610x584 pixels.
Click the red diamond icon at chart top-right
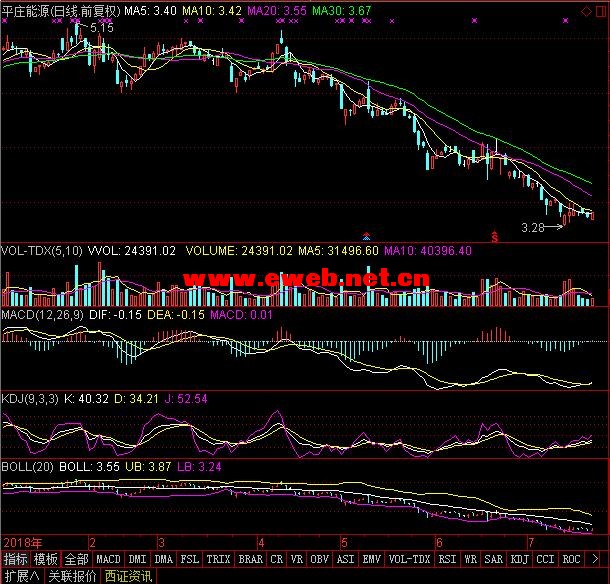[x=586, y=12]
